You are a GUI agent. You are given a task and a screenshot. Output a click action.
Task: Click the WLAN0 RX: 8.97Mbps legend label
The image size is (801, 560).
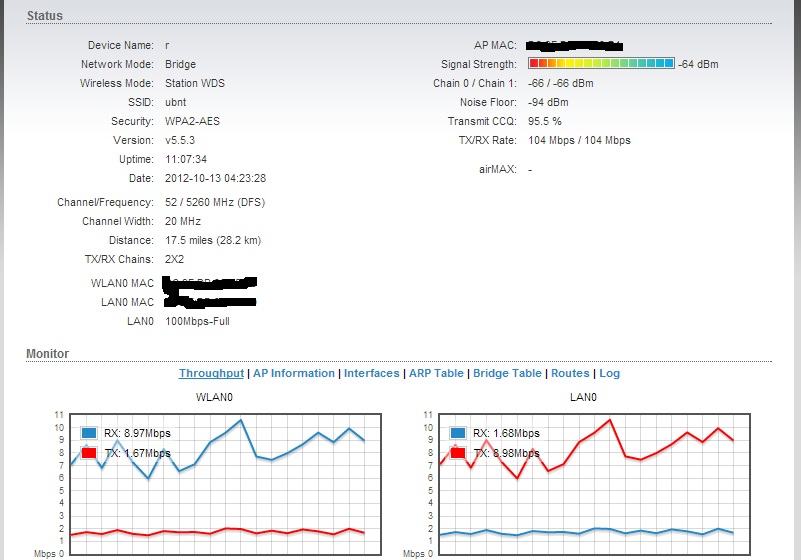(x=137, y=433)
